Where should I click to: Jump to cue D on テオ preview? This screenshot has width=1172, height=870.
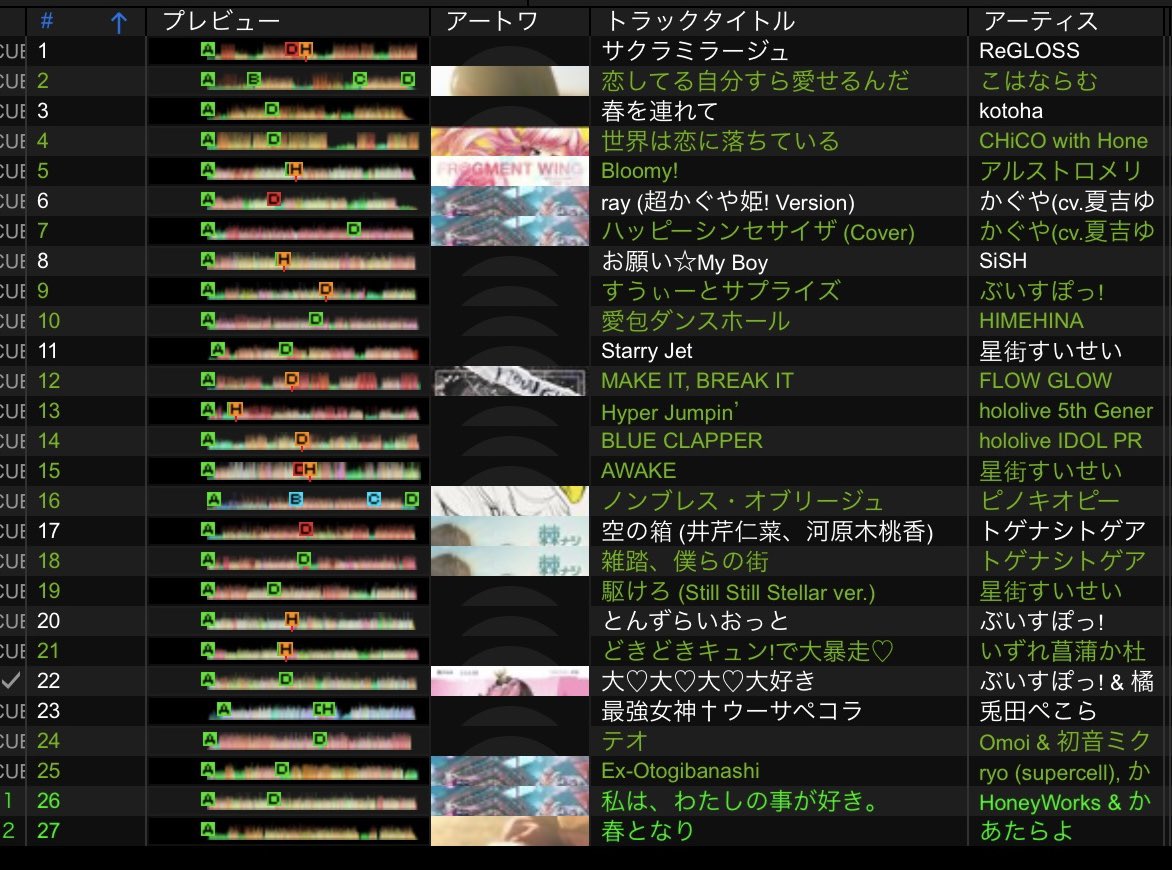pos(320,739)
